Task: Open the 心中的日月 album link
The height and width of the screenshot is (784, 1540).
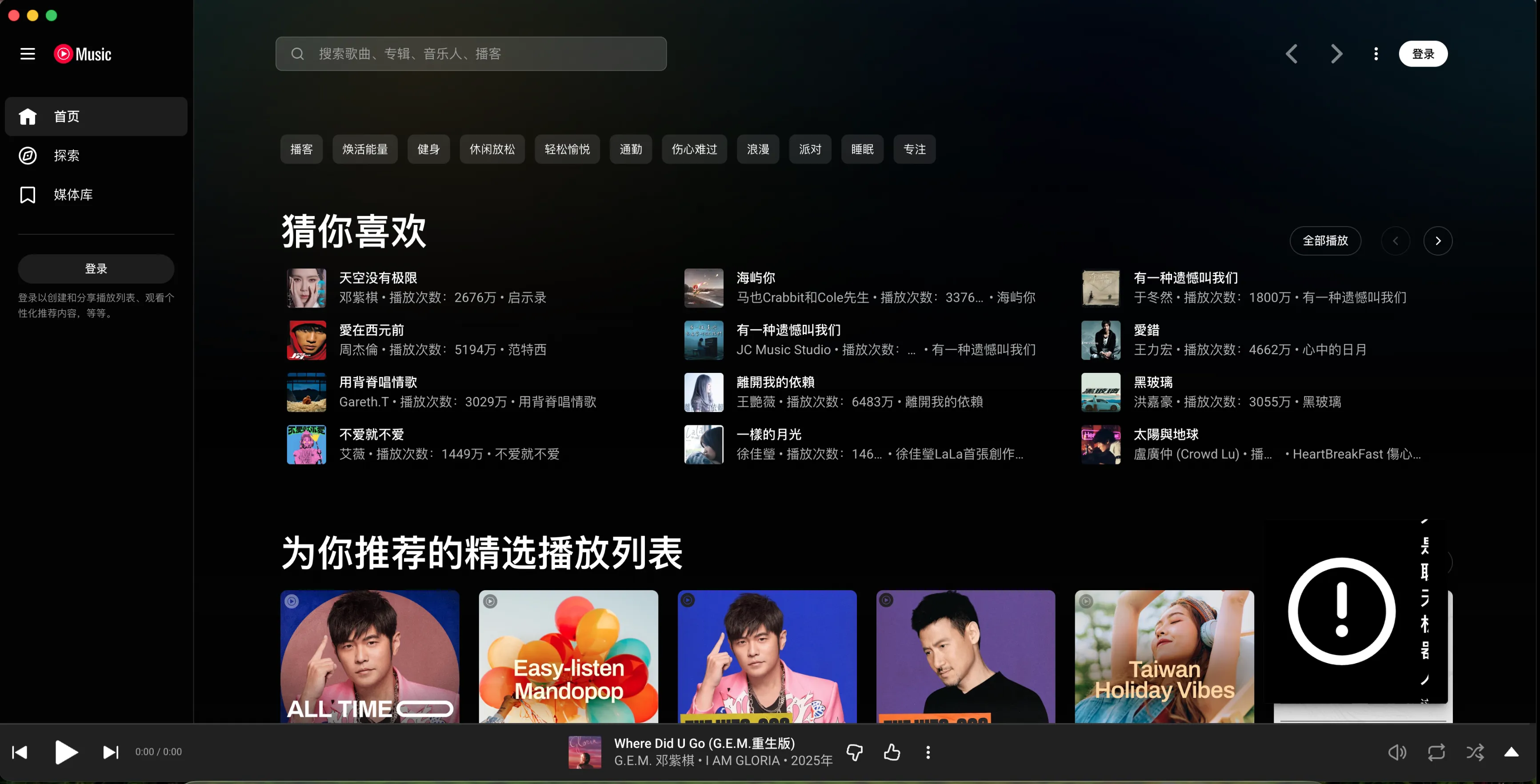Action: point(1334,349)
